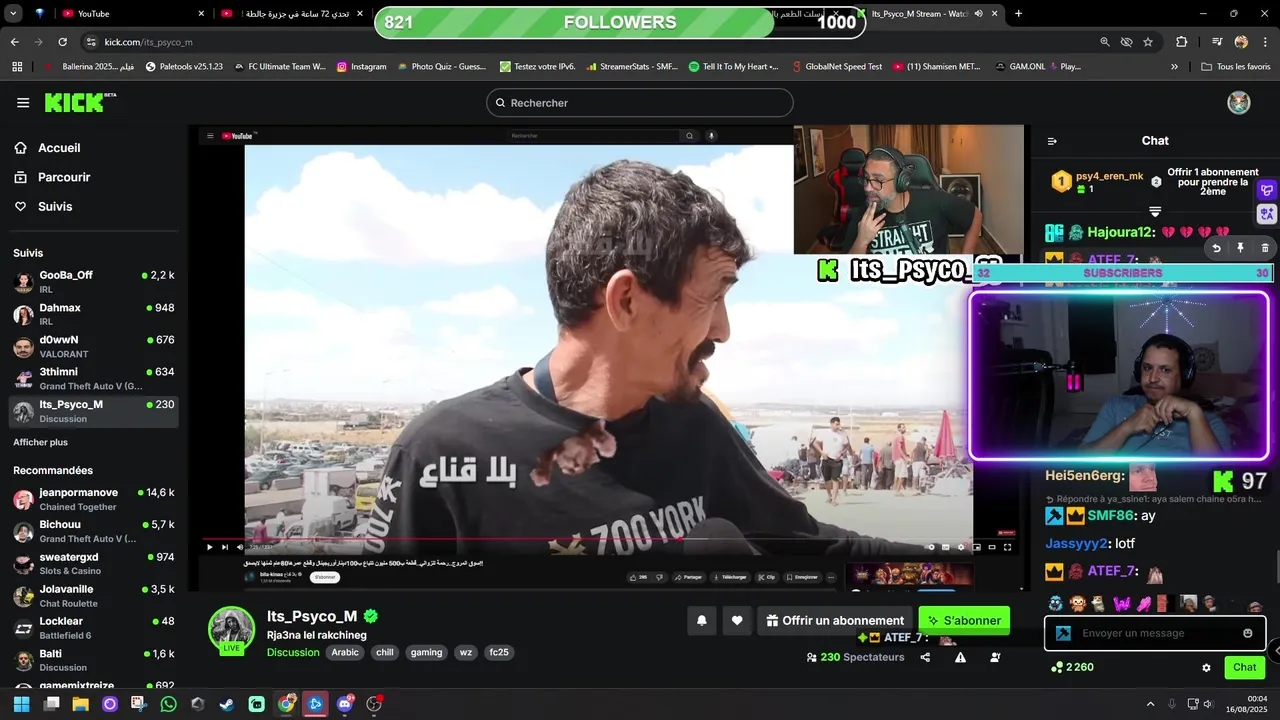Viewport: 1280px width, 720px height.
Task: Click the kick.com address bar
Action: point(590,42)
